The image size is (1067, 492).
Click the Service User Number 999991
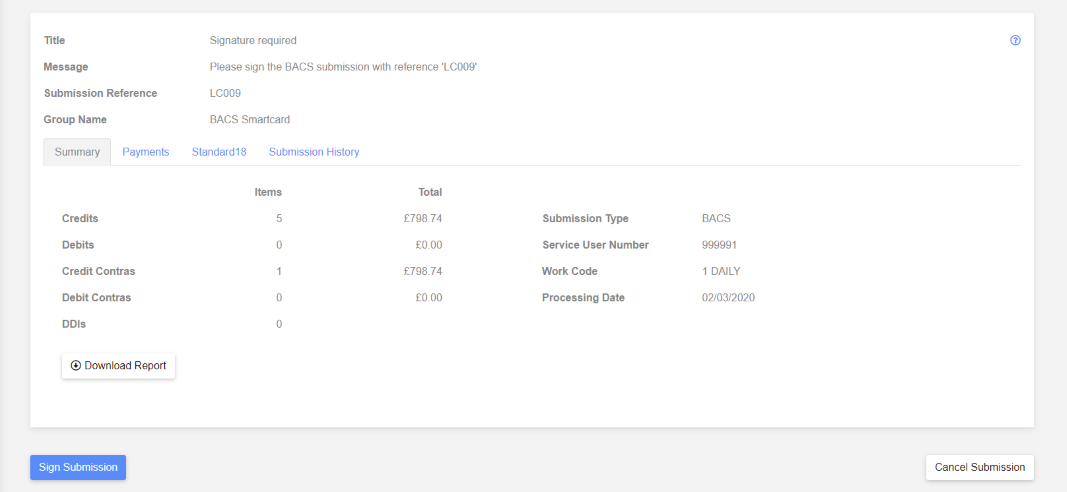pyautogui.click(x=719, y=245)
